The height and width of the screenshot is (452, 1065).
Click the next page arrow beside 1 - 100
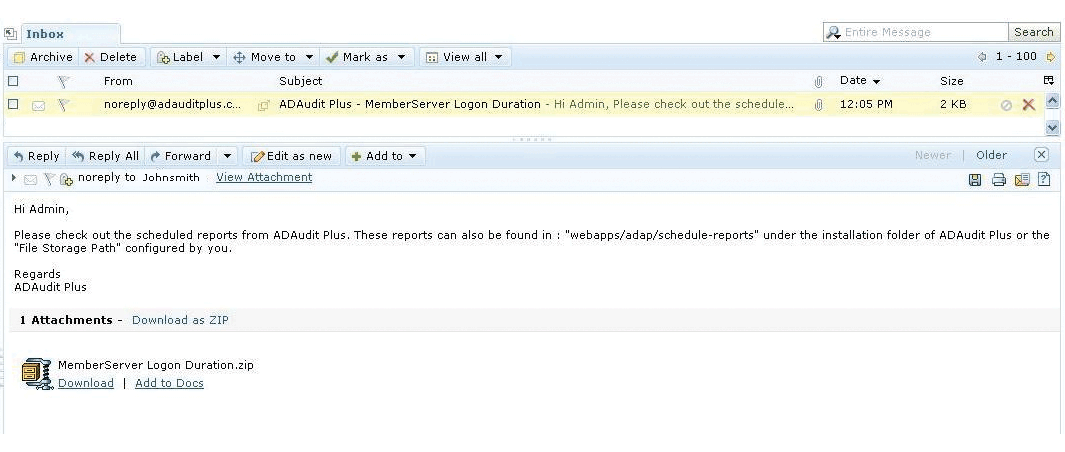tap(1050, 58)
